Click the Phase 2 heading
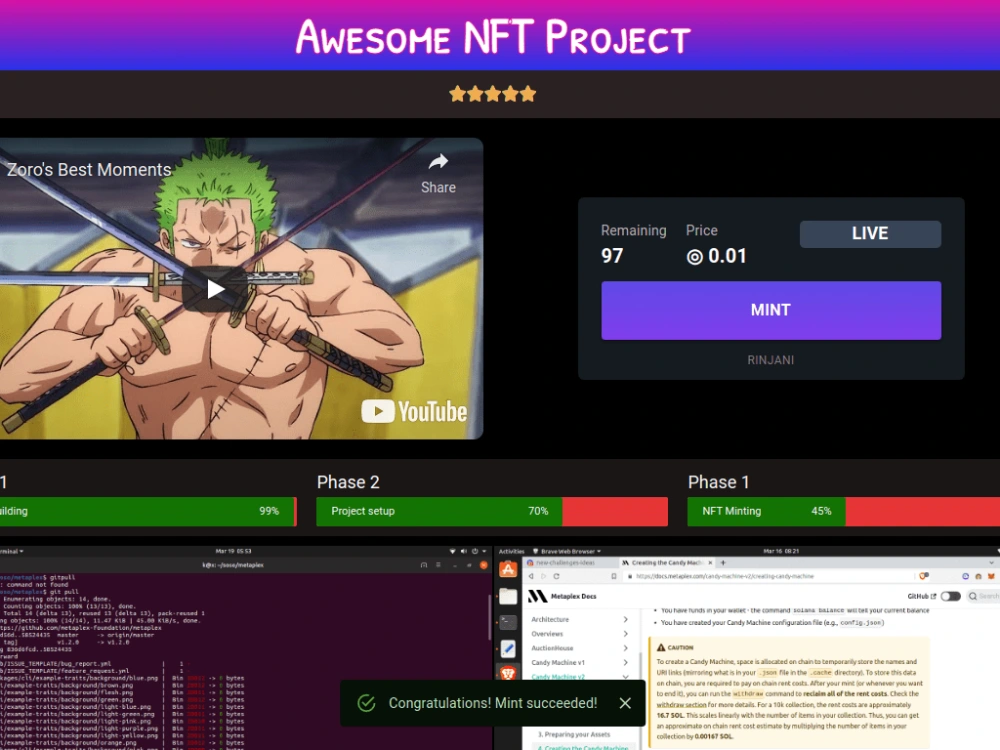This screenshot has width=1000, height=750. (348, 482)
